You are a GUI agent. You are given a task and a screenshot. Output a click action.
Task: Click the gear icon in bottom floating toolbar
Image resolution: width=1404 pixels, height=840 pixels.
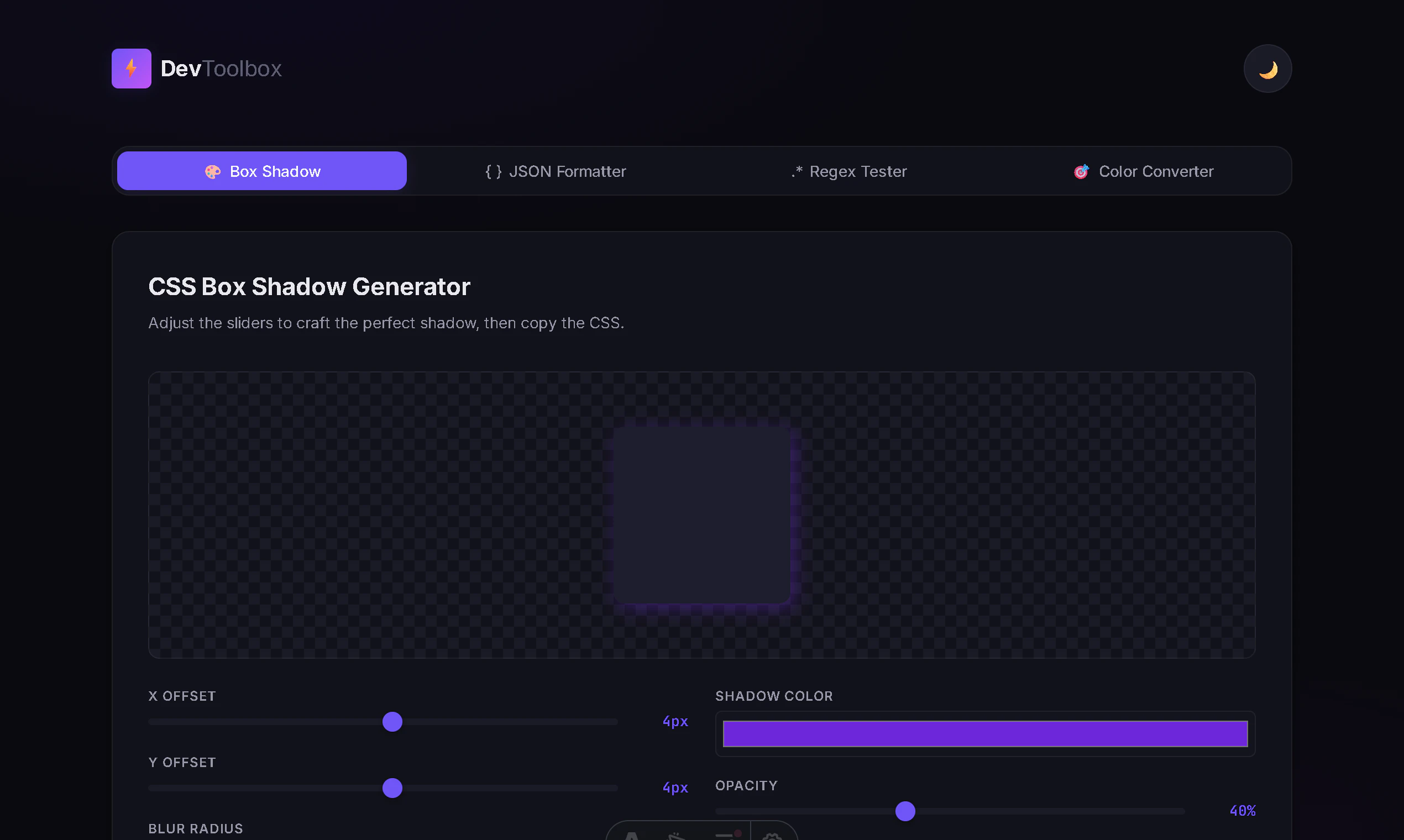772,836
